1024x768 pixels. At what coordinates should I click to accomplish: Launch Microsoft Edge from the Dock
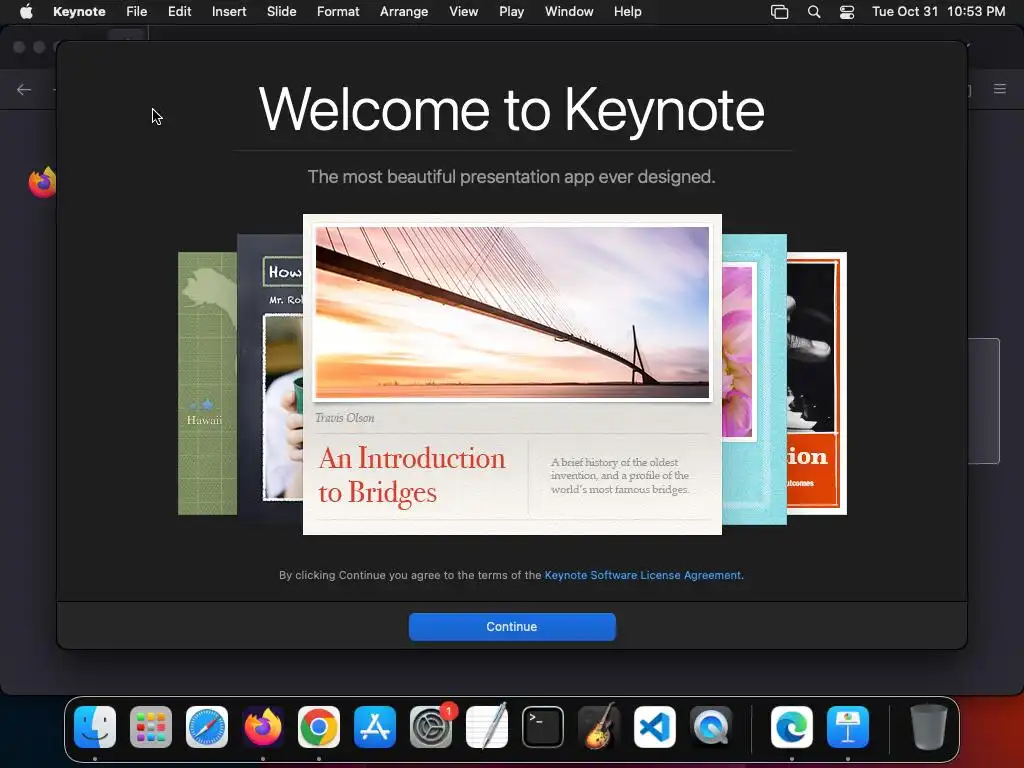pyautogui.click(x=792, y=727)
